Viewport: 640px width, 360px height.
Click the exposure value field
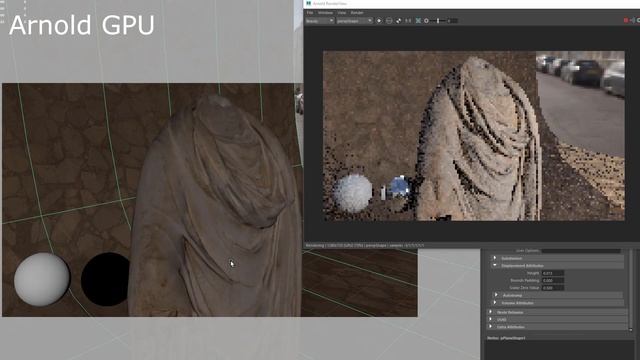[x=453, y=20]
